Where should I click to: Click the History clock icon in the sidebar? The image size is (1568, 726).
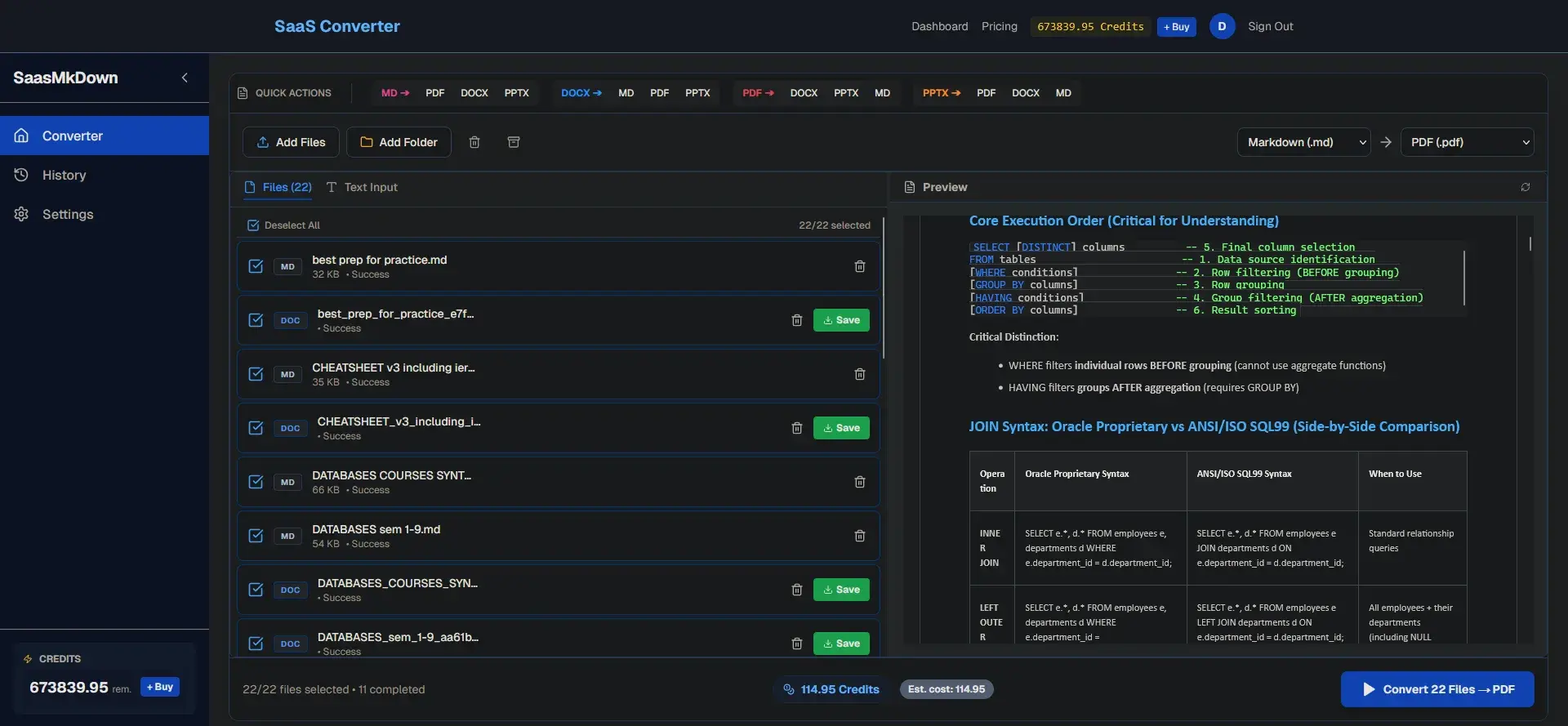(22, 175)
